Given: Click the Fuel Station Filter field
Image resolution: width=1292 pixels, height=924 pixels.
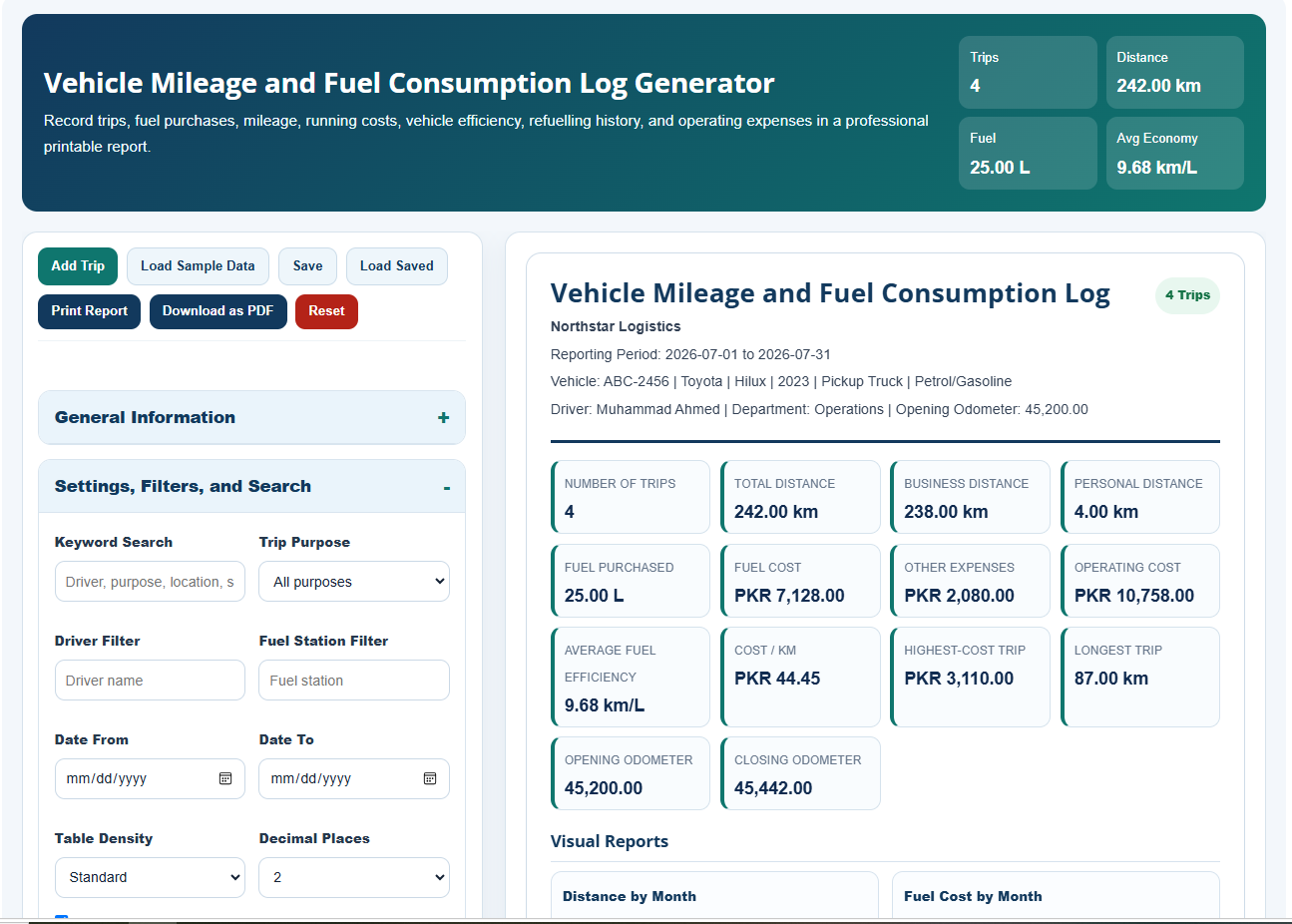Looking at the screenshot, I should point(354,681).
